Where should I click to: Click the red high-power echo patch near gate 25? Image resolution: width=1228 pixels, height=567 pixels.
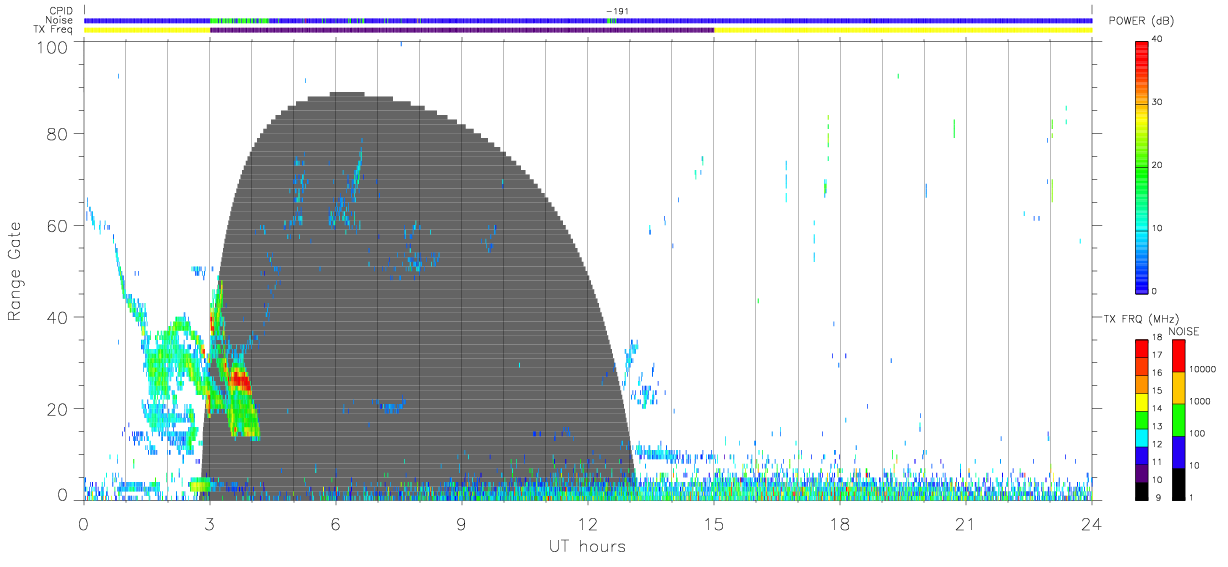tap(239, 379)
